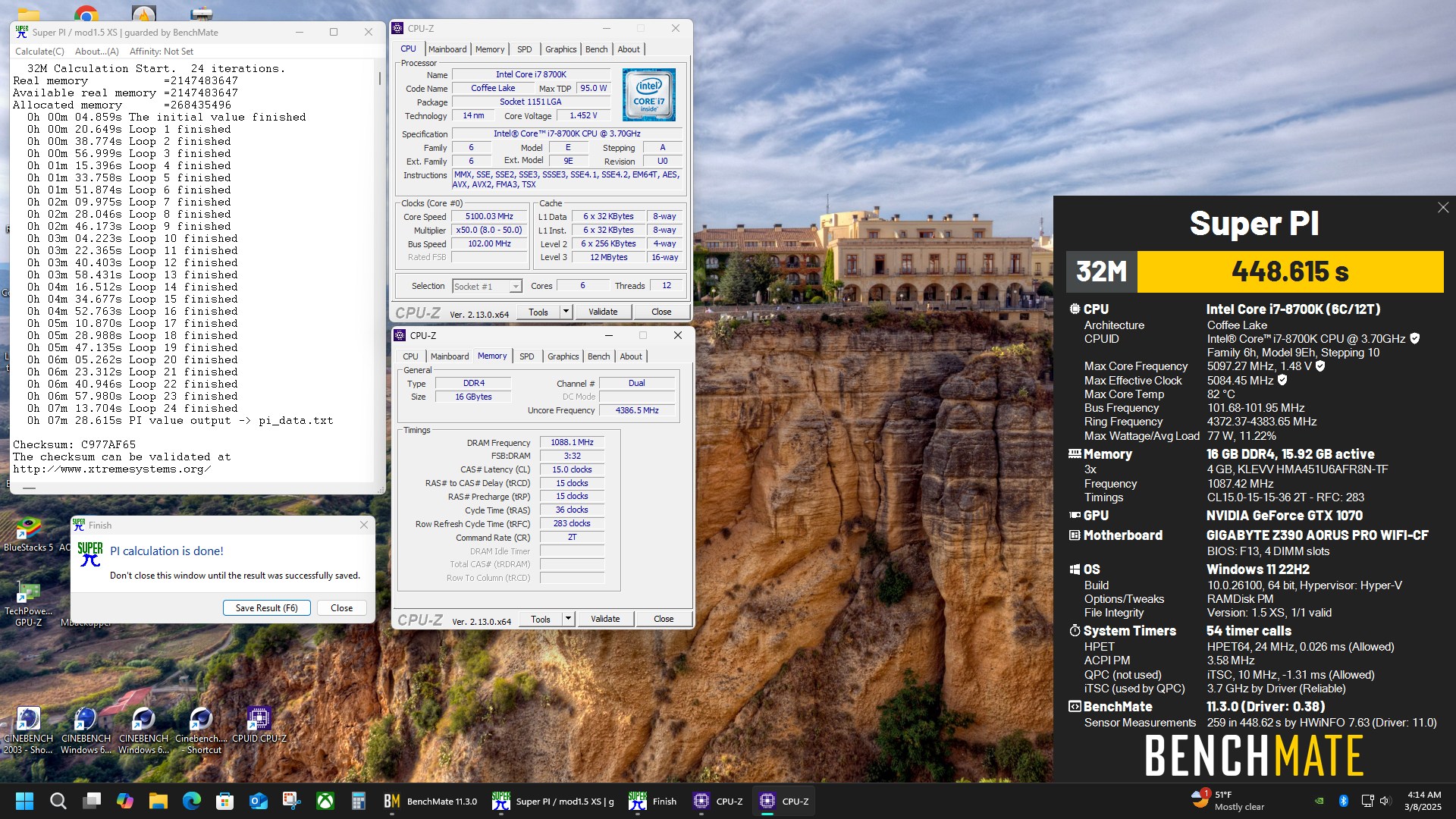Screen dimensions: 1456x819
Task: Select the Bench tab in upper CPU-Z
Action: 597,49
